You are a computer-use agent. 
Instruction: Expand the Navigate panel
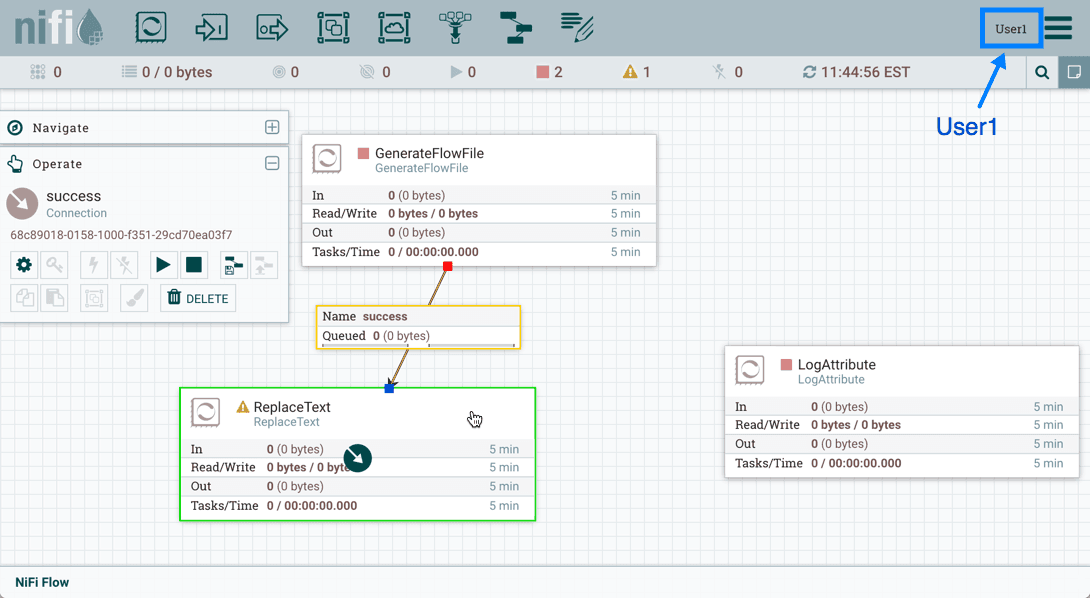pyautogui.click(x=272, y=128)
